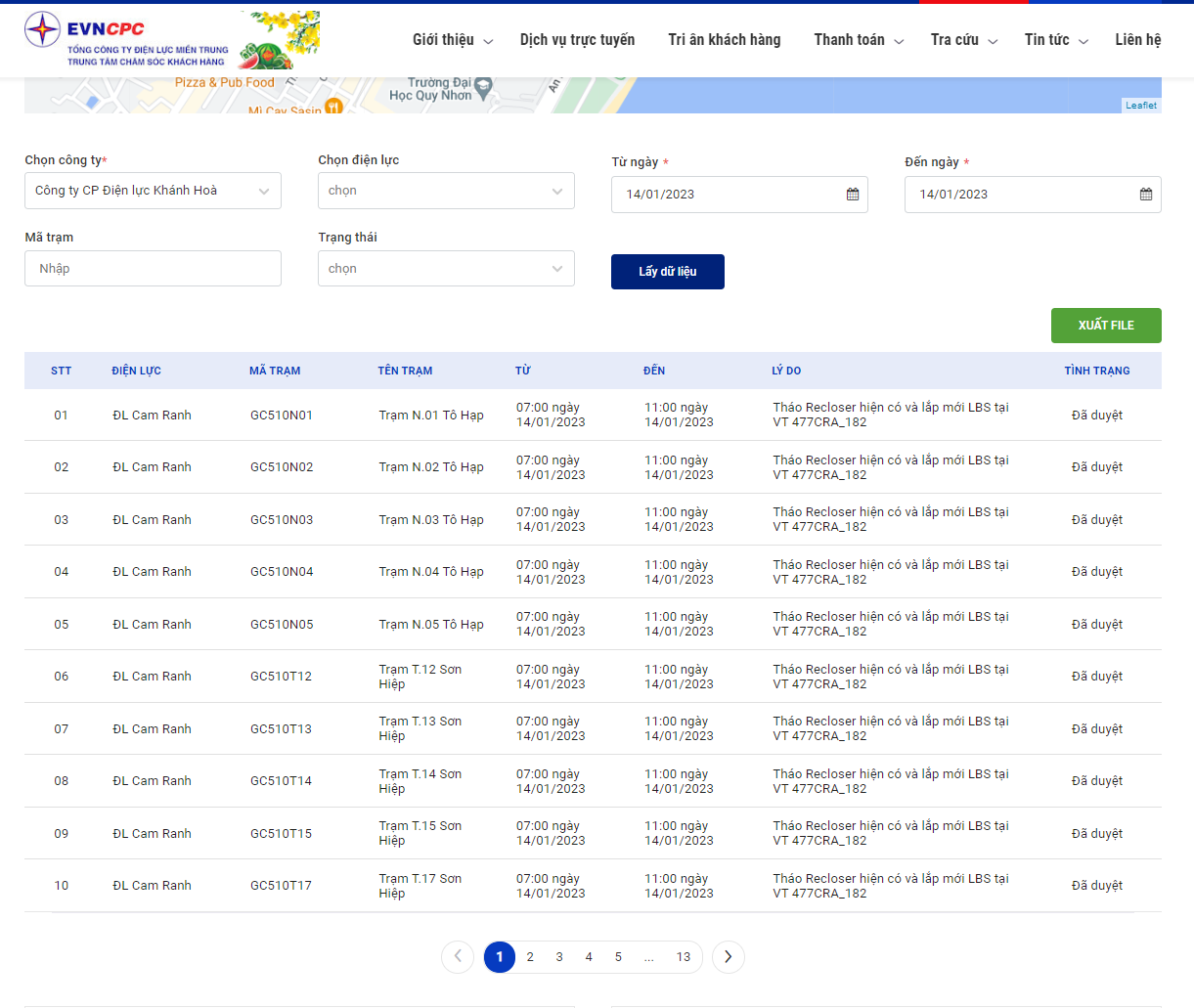
Task: Select page 2 in pagination
Action: [530, 957]
